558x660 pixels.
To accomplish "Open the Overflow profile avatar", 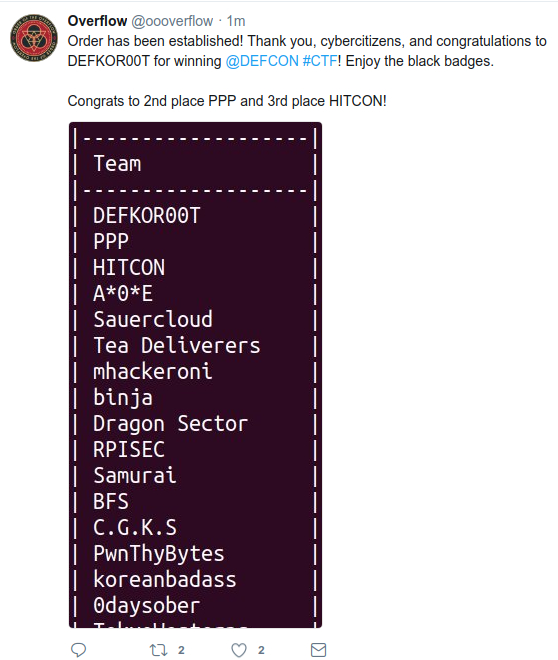I will [34, 38].
